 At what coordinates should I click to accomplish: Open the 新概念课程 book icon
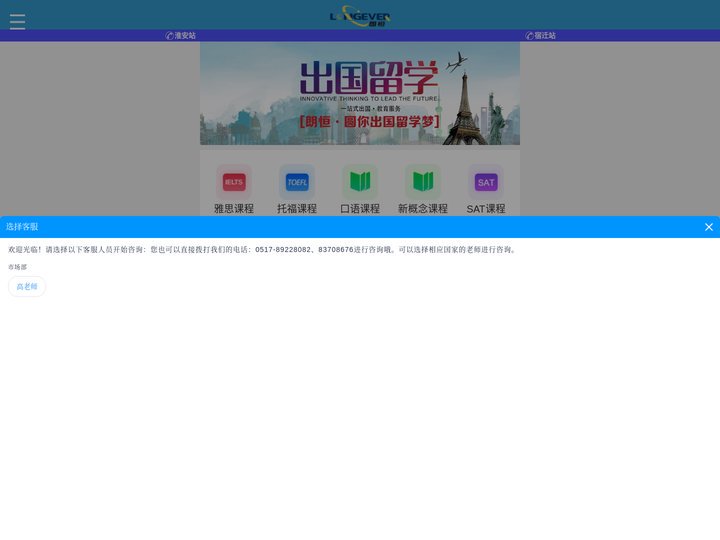click(423, 182)
